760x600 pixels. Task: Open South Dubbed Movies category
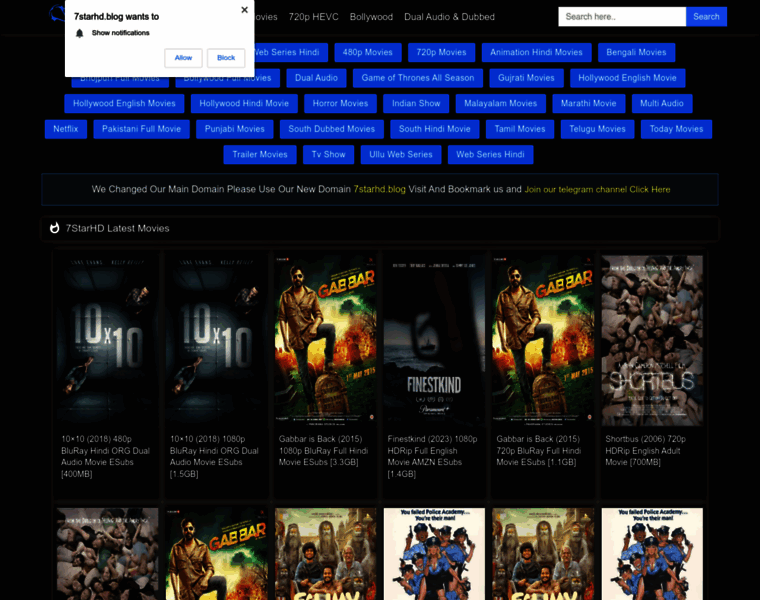(x=332, y=129)
